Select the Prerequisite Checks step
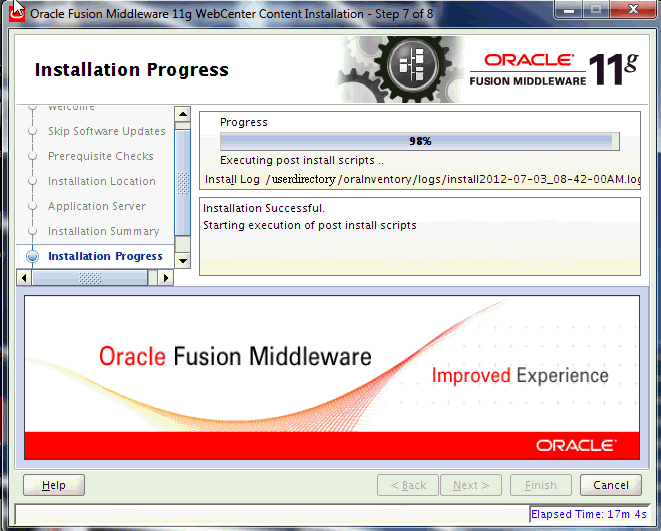Image resolution: width=661 pixels, height=531 pixels. (100, 156)
